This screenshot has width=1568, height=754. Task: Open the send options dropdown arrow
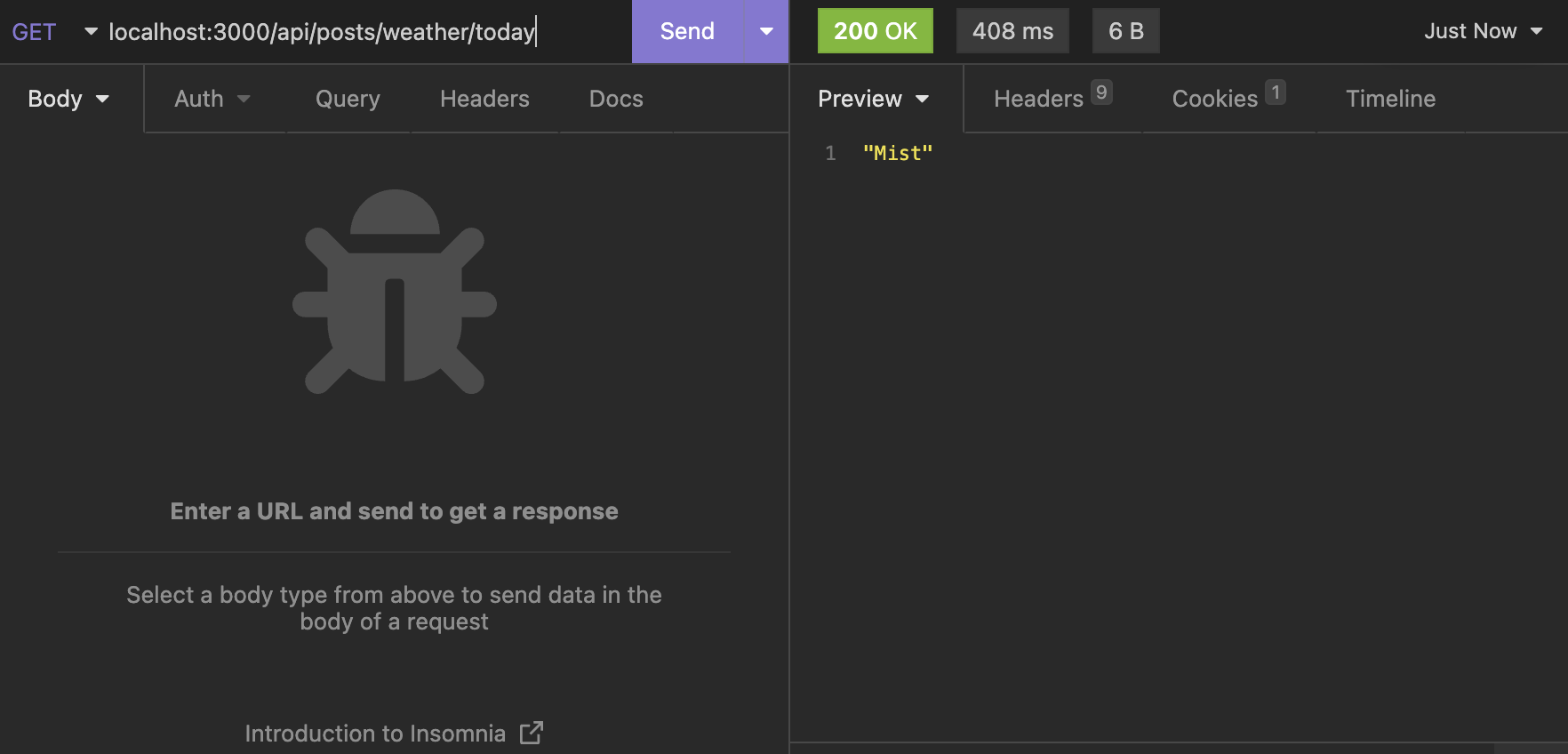click(766, 31)
